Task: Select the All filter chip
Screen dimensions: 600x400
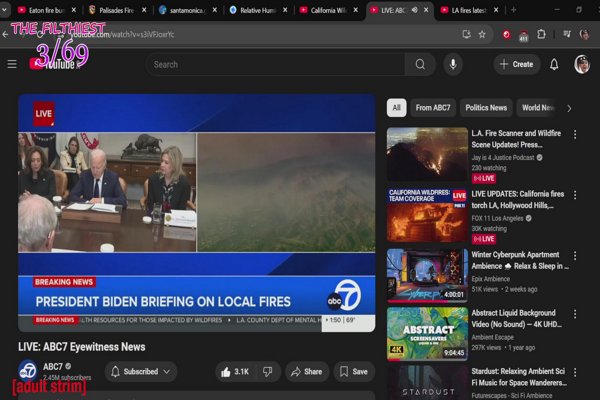Action: pyautogui.click(x=396, y=108)
